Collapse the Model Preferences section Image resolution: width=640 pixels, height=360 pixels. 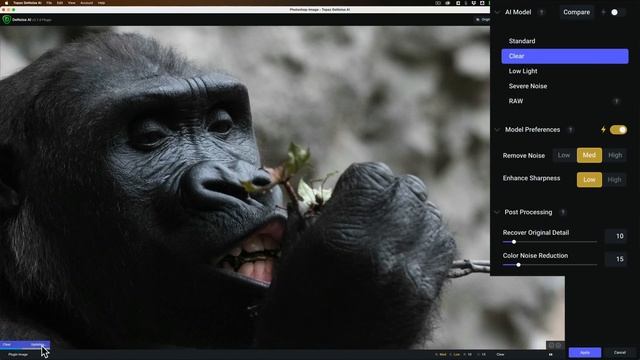497,130
